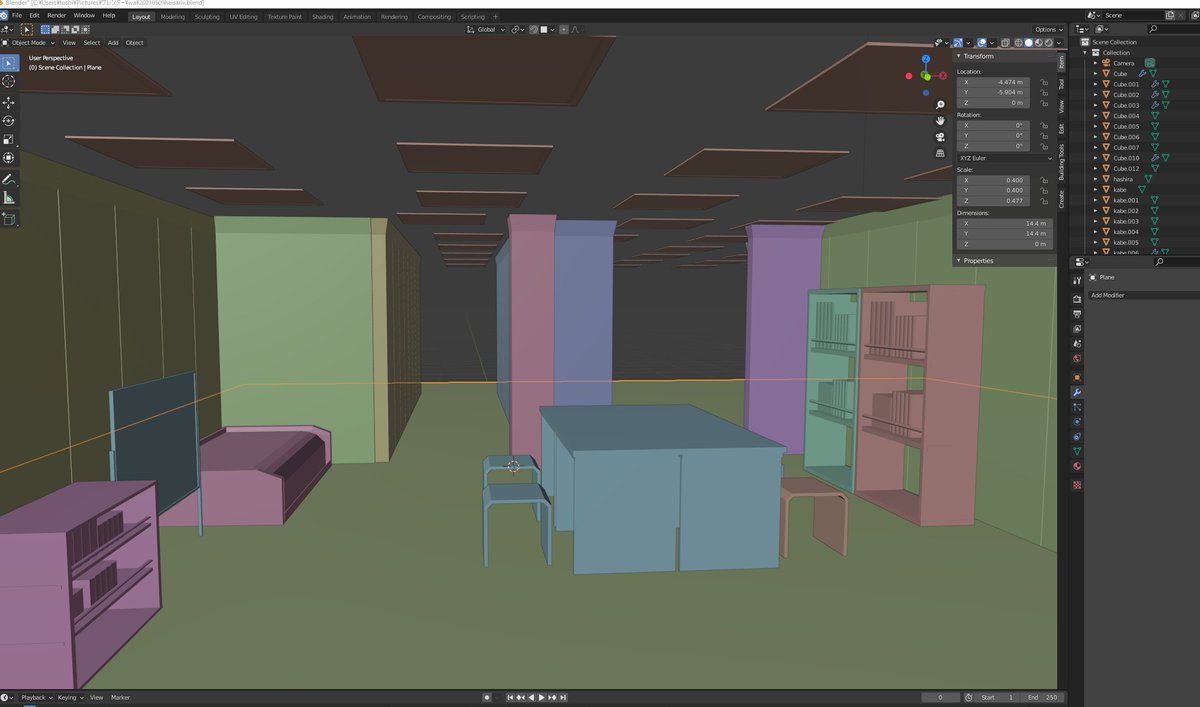Open the View Layer properties icon
Image resolution: width=1200 pixels, height=707 pixels.
coord(1076,329)
